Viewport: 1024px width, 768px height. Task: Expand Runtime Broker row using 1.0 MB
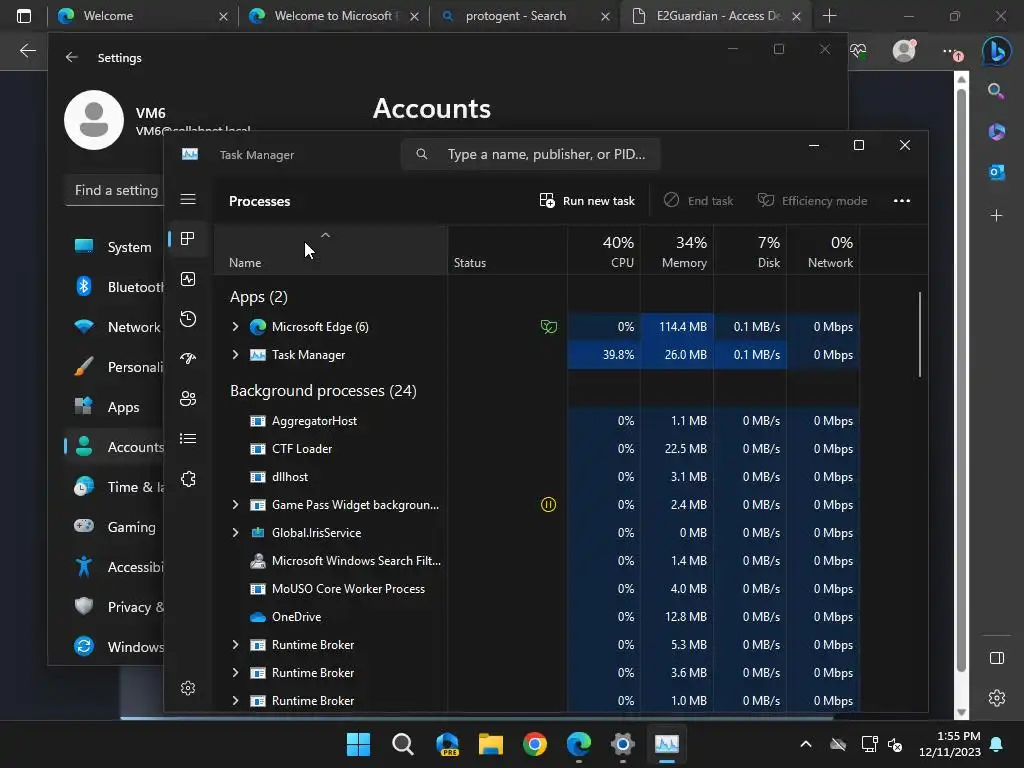[235, 701]
